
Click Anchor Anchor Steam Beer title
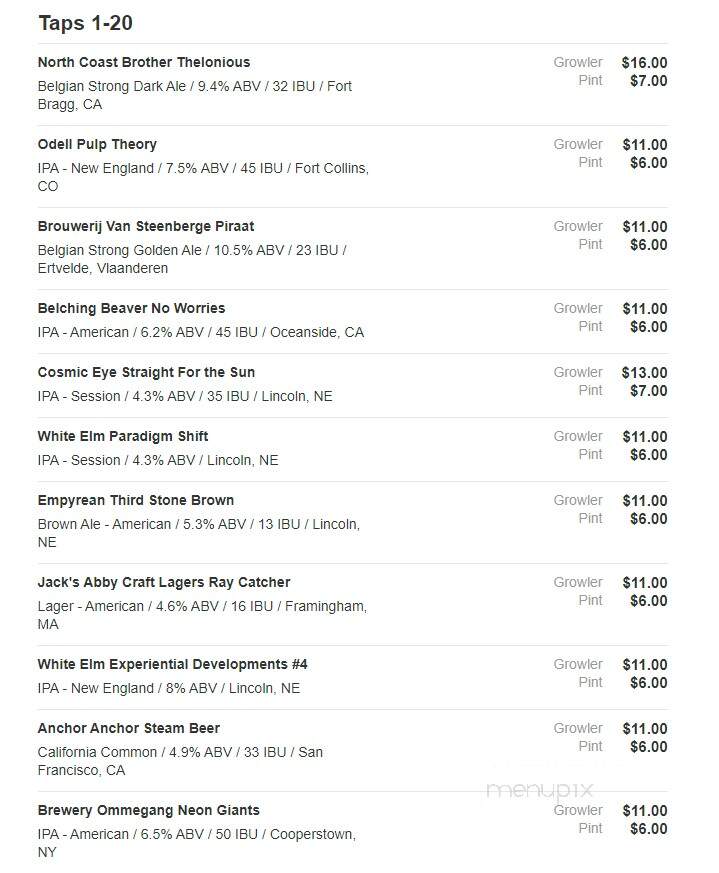pyautogui.click(x=129, y=728)
